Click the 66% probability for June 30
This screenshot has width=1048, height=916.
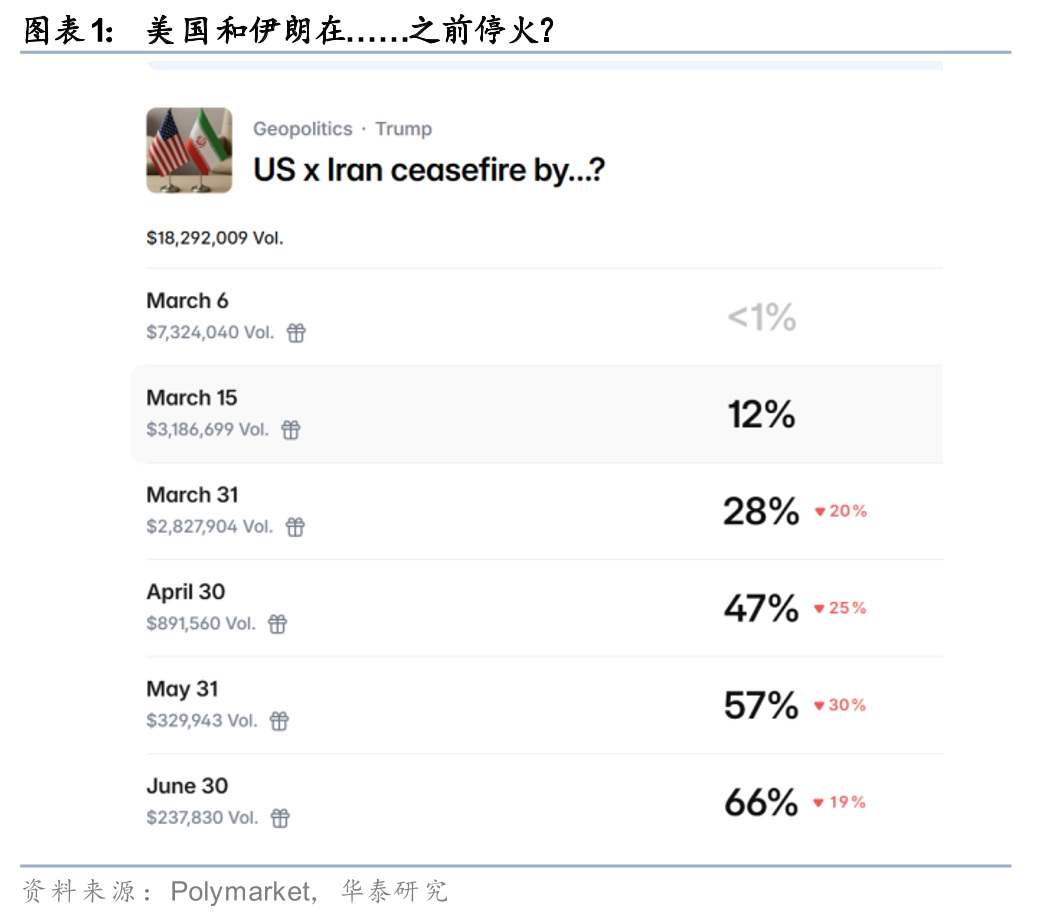(761, 802)
